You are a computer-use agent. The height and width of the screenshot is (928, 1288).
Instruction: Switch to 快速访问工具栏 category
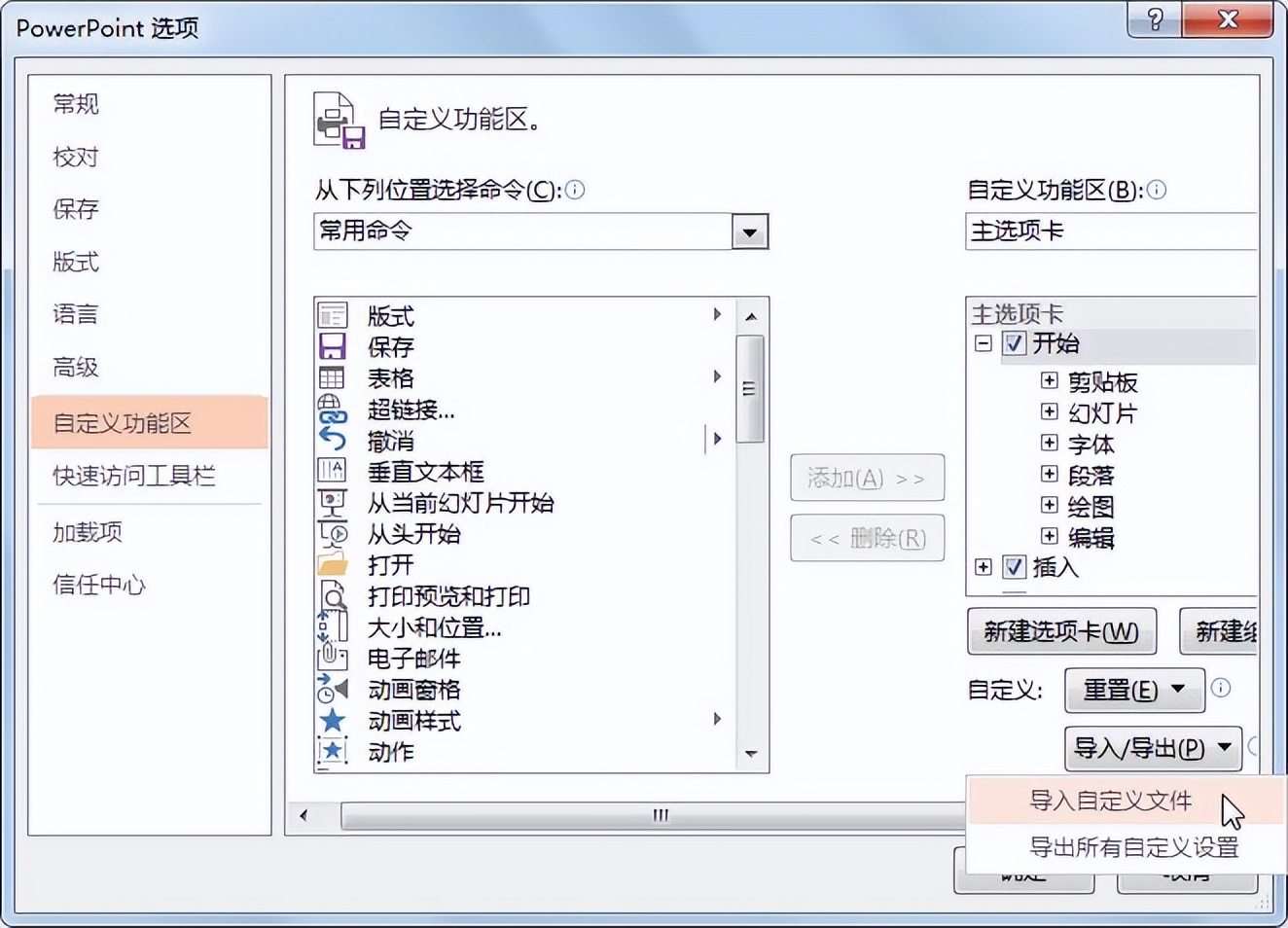(149, 476)
